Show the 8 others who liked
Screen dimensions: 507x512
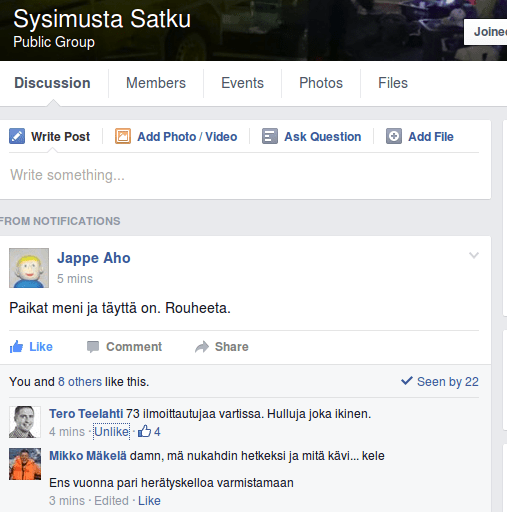(x=80, y=382)
